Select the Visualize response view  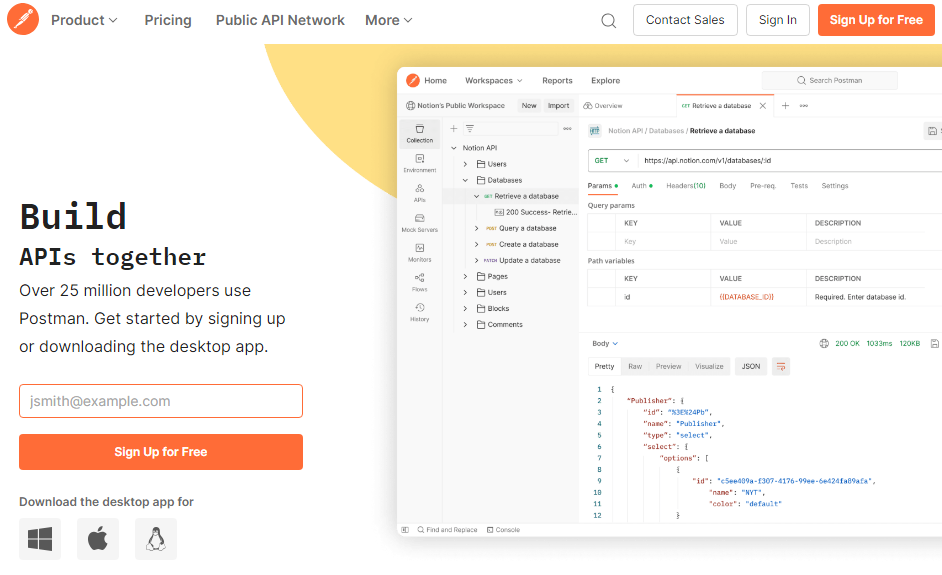point(709,367)
